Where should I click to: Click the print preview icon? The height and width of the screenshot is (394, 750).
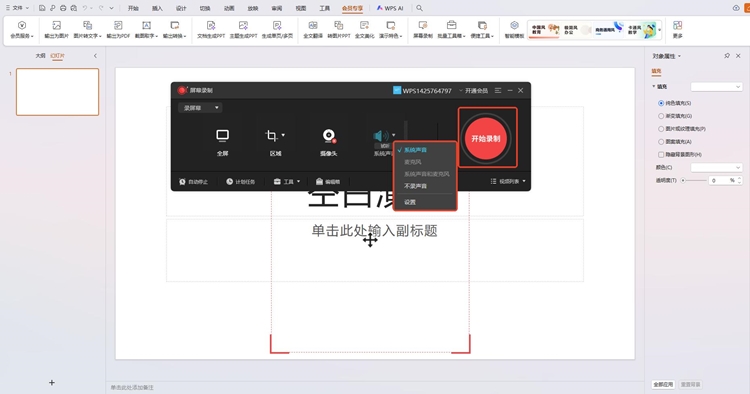click(x=74, y=8)
